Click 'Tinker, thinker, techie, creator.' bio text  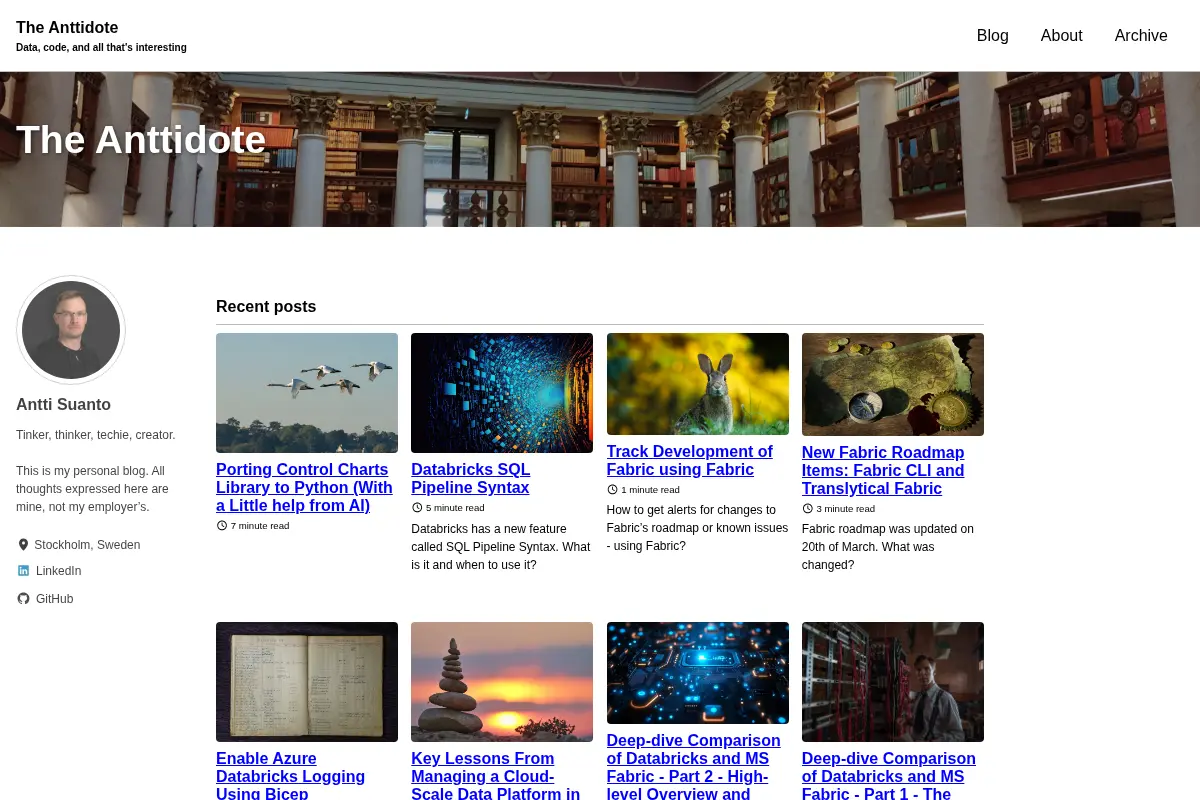coord(96,435)
